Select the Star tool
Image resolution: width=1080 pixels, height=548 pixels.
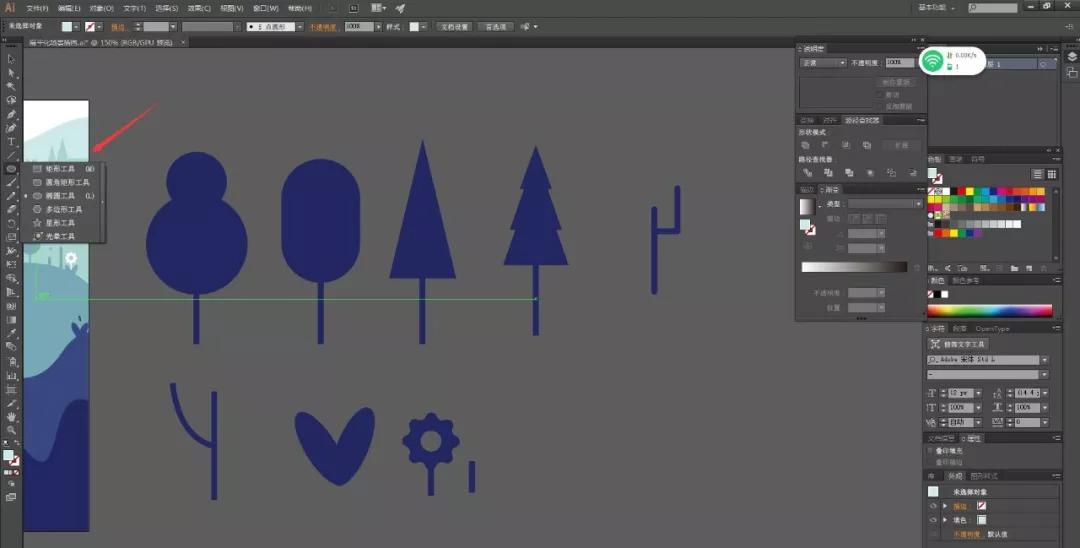(x=59, y=223)
